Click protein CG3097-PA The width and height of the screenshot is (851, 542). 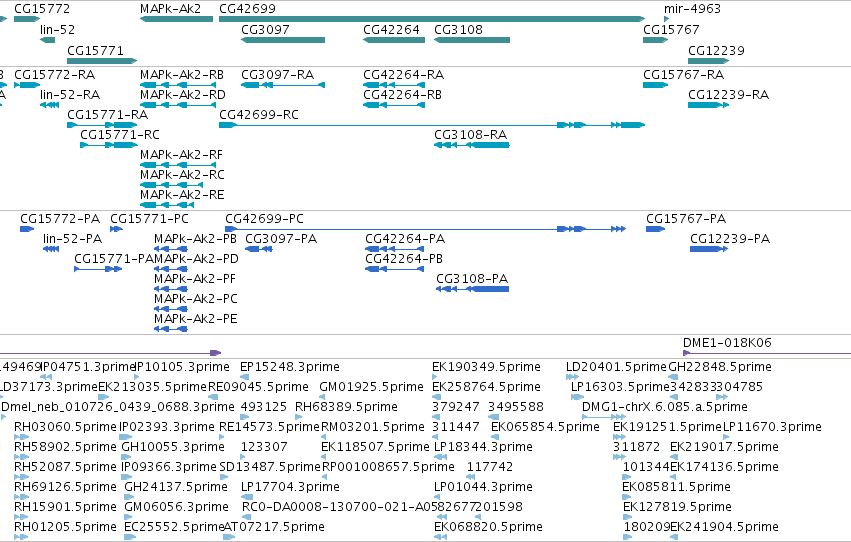[x=259, y=249]
